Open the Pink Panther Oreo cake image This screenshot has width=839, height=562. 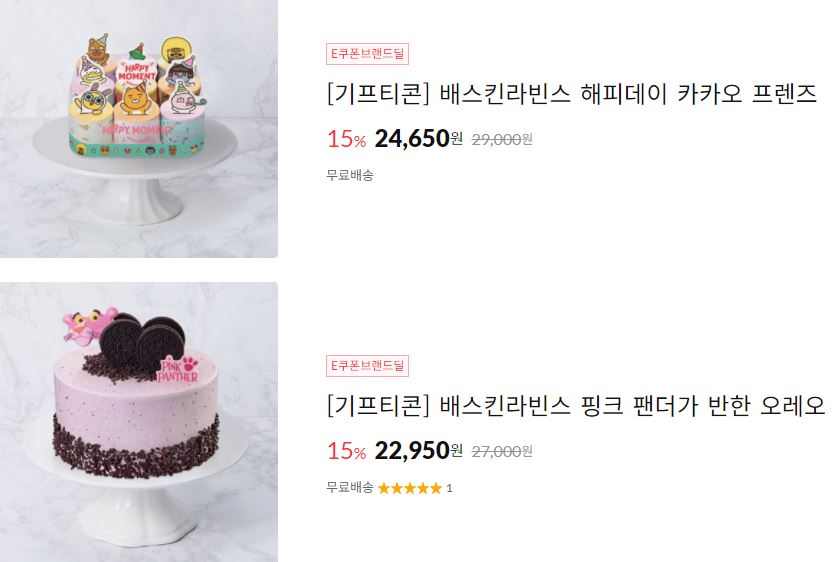point(139,422)
